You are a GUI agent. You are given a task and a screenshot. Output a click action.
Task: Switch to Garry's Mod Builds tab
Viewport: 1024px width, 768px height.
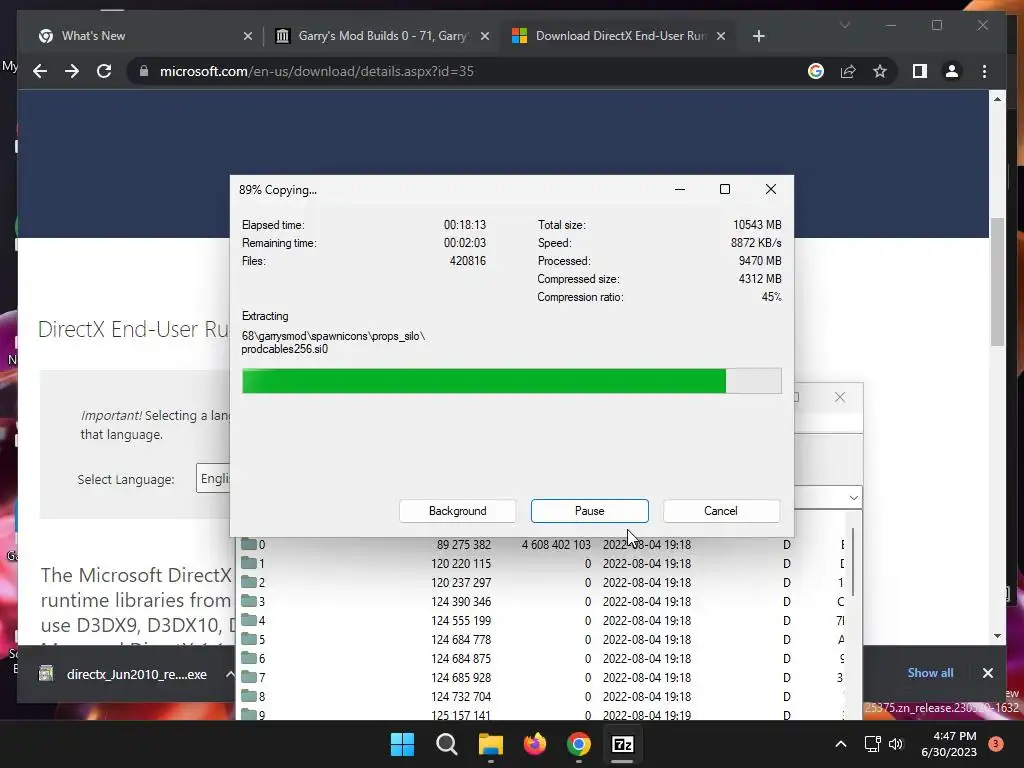point(382,36)
